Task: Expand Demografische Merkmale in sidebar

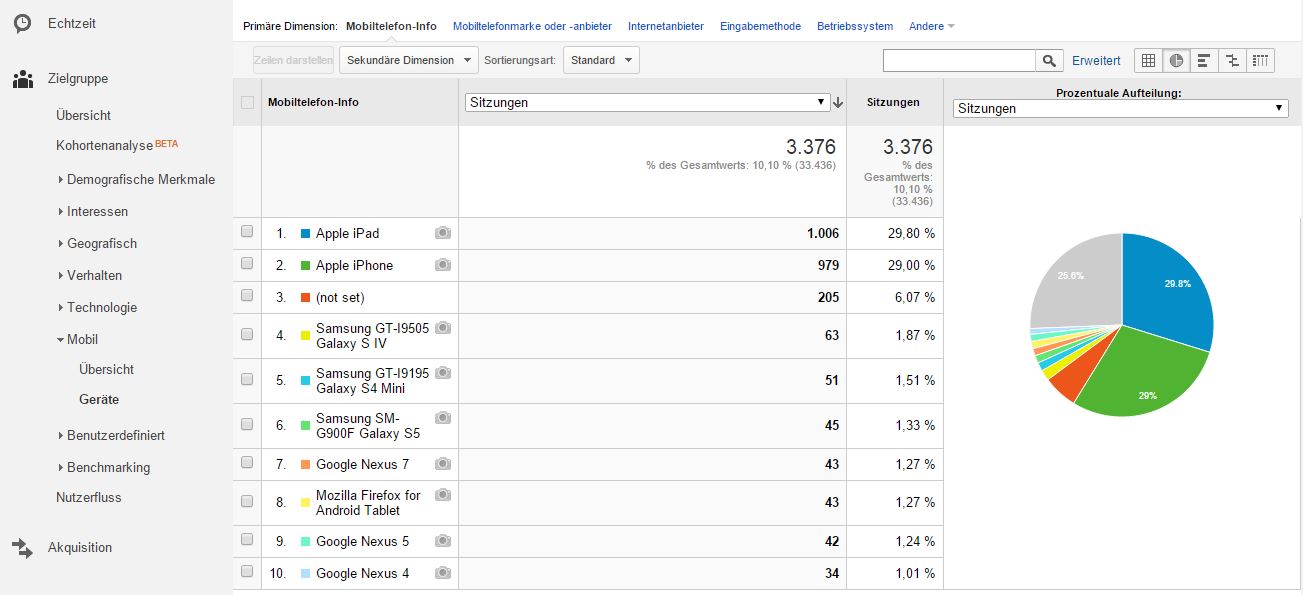Action: tap(136, 179)
